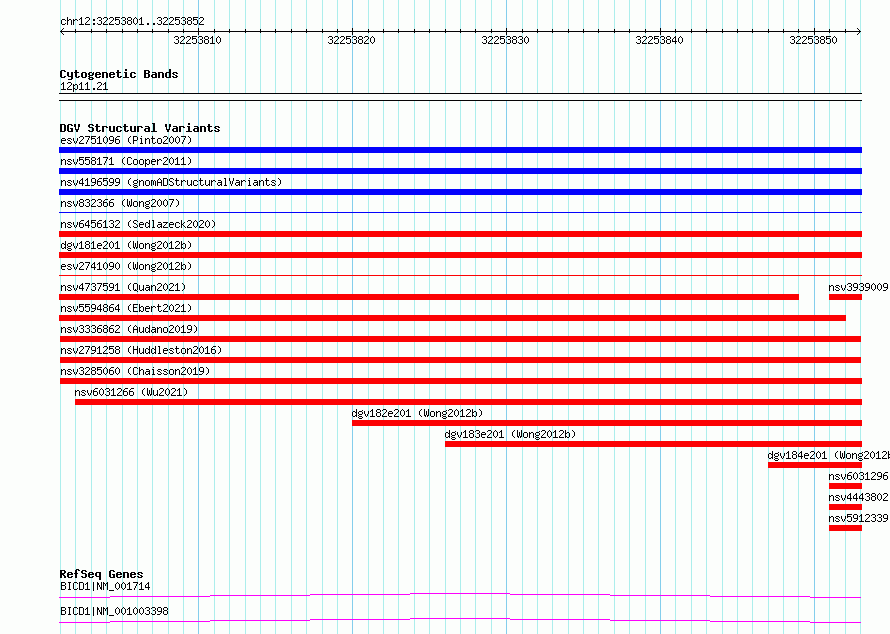Select the Cytogenetic Bands track title

click(119, 74)
